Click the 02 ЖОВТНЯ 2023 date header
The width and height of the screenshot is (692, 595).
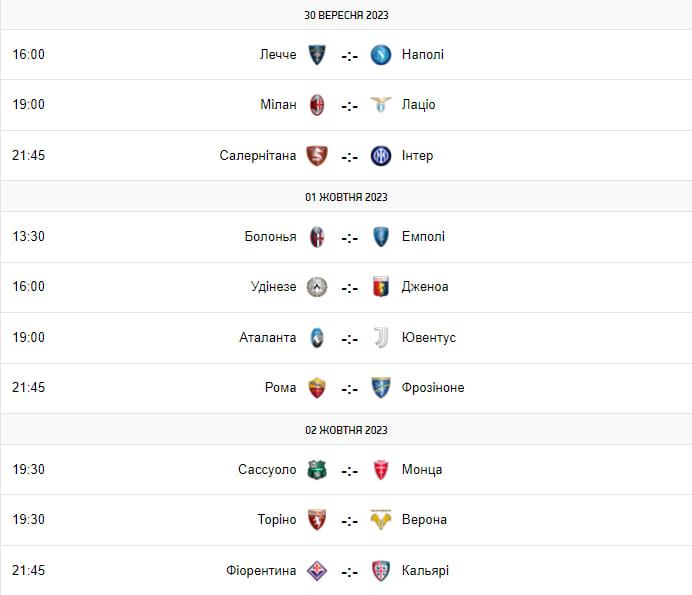pyautogui.click(x=346, y=430)
